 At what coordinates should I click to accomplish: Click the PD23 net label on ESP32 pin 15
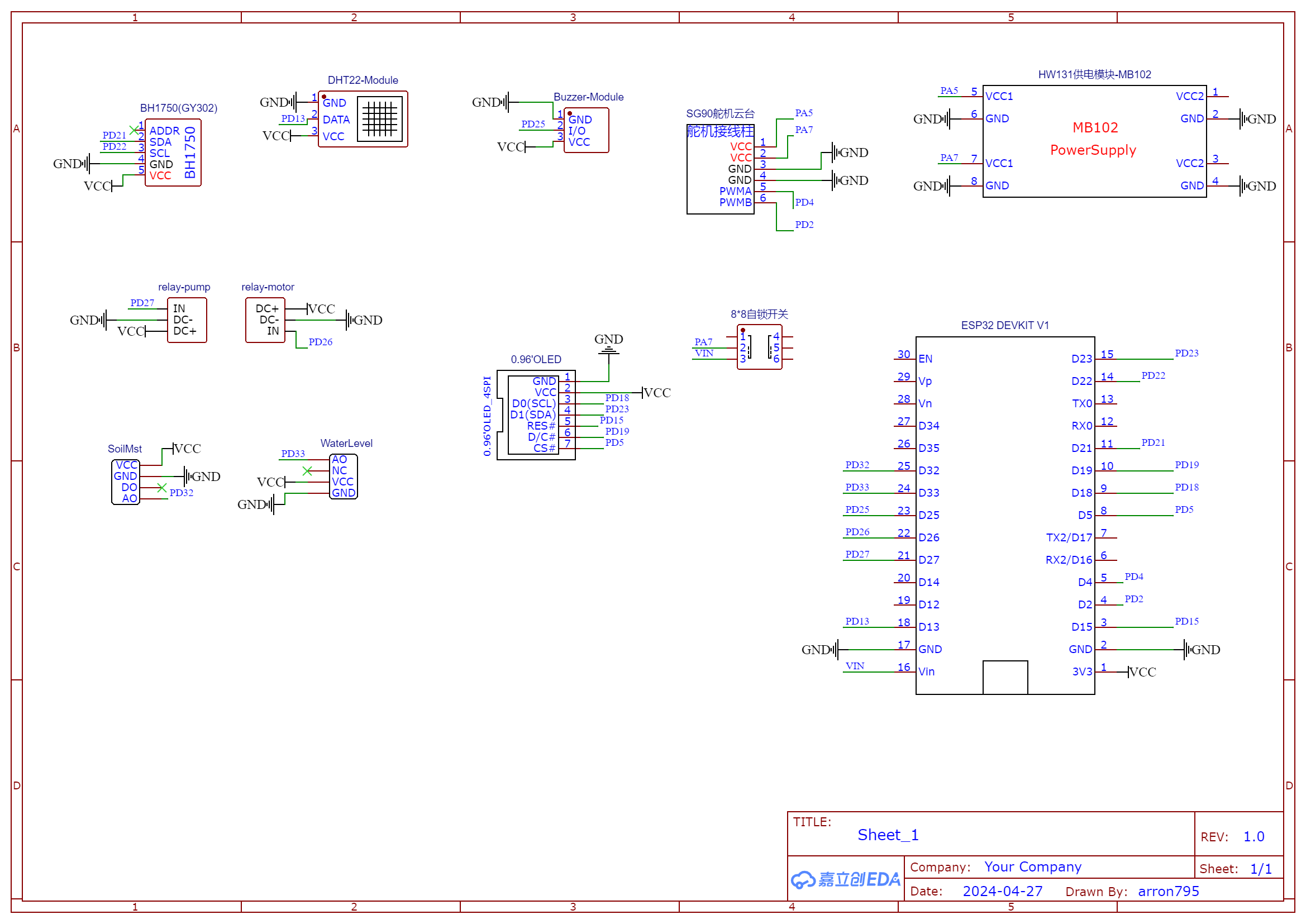click(x=1186, y=353)
